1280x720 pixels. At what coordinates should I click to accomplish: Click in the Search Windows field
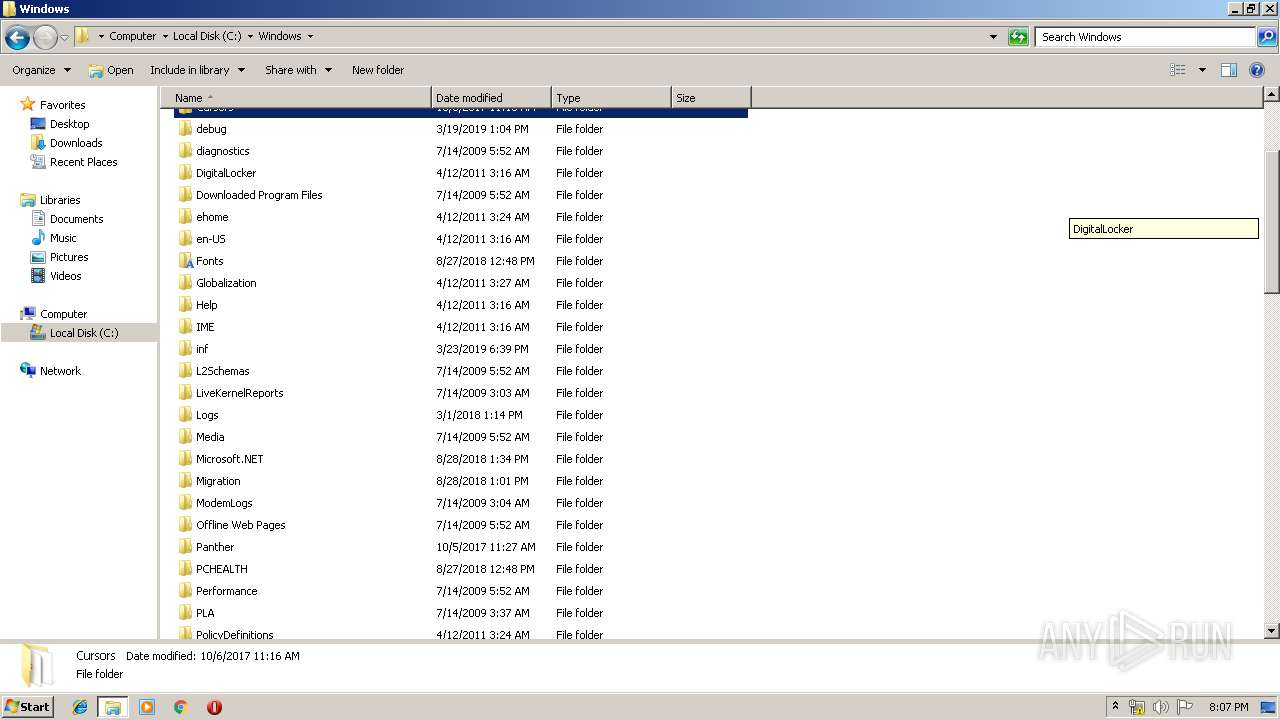coord(1146,37)
